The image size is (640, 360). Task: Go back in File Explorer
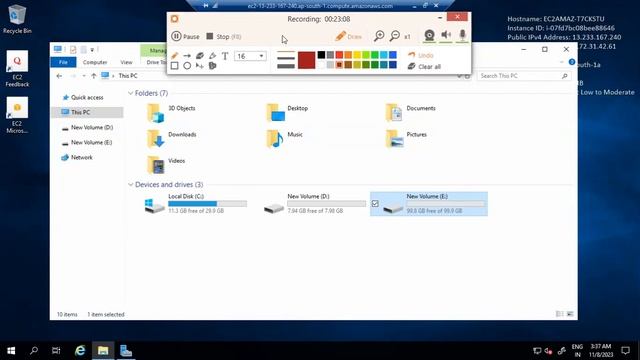pyautogui.click(x=59, y=76)
